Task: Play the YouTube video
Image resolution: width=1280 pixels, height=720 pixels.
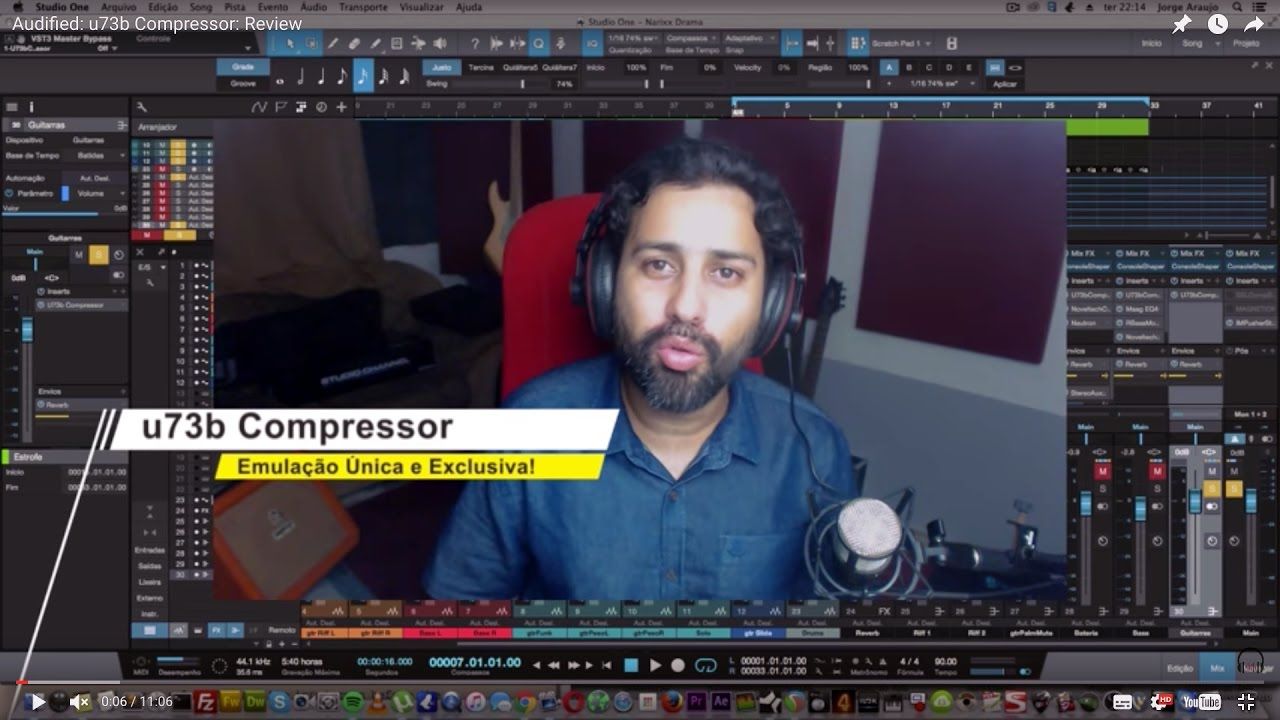Action: (x=37, y=702)
